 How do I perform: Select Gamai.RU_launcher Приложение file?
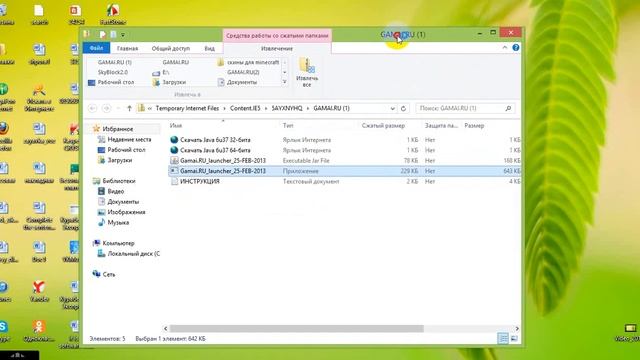pos(223,171)
